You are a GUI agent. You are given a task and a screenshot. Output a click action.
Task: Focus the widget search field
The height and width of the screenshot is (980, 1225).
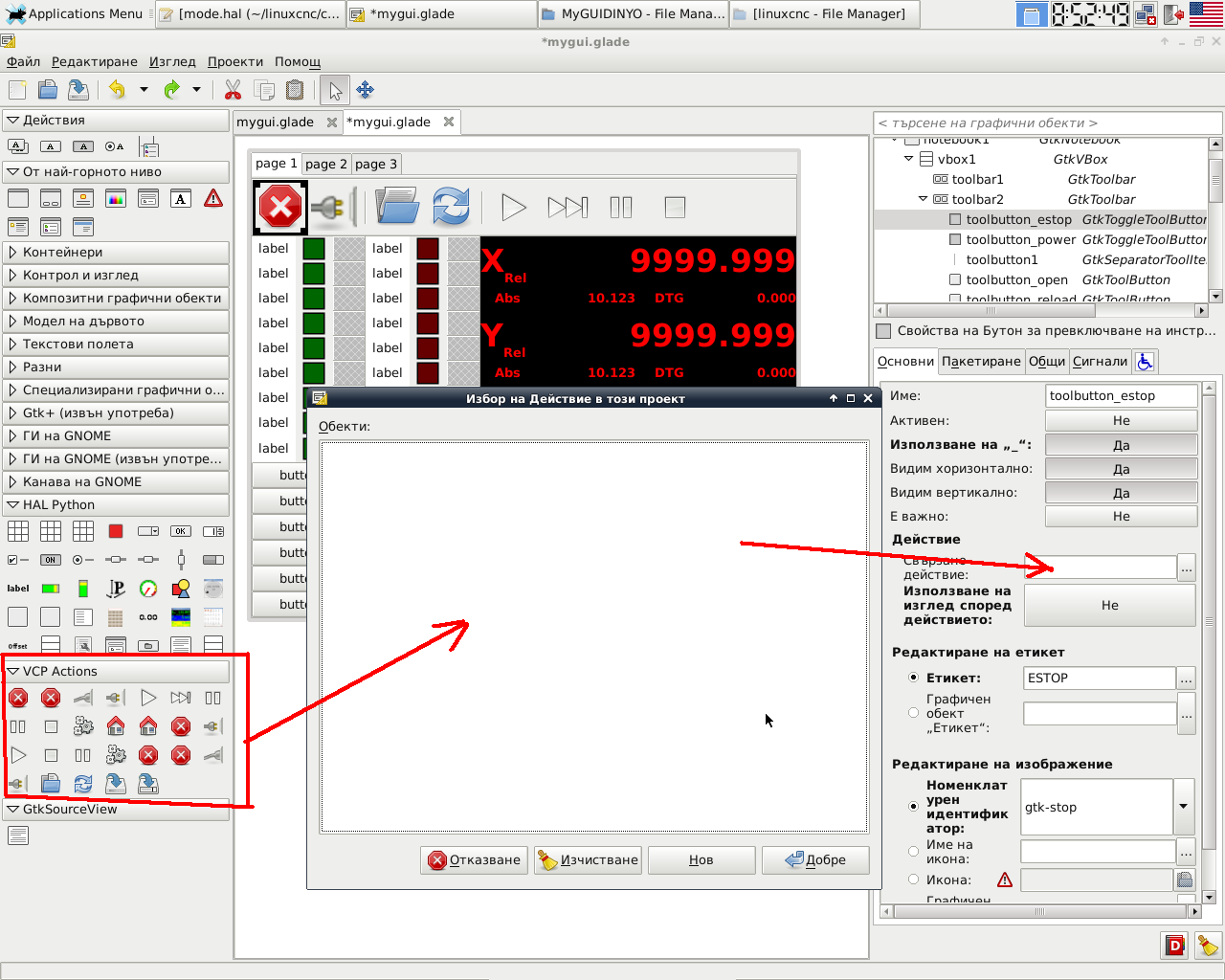pos(1048,123)
